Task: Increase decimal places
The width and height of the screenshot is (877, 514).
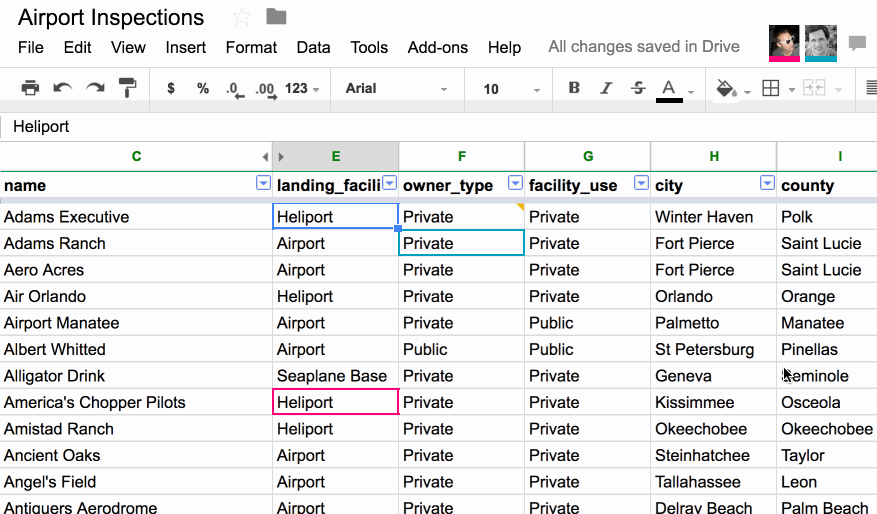Action: (x=266, y=90)
